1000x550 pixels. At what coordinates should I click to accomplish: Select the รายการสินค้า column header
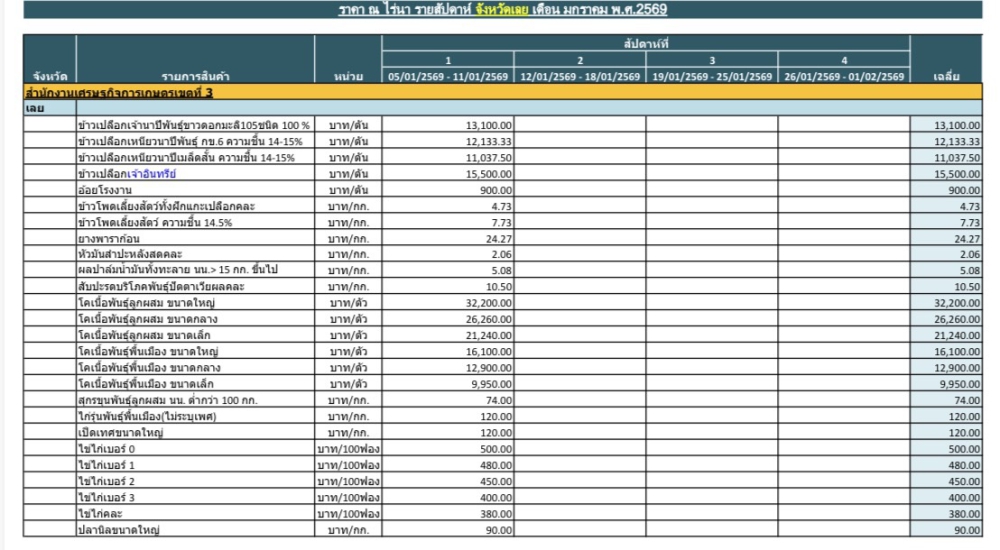click(195, 77)
